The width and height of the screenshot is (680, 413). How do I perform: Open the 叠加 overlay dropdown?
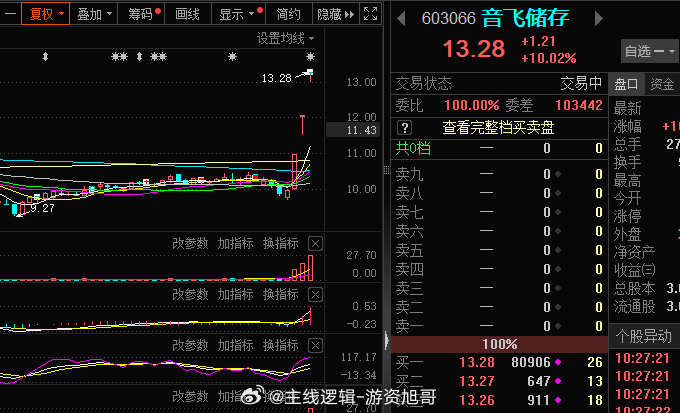(94, 14)
